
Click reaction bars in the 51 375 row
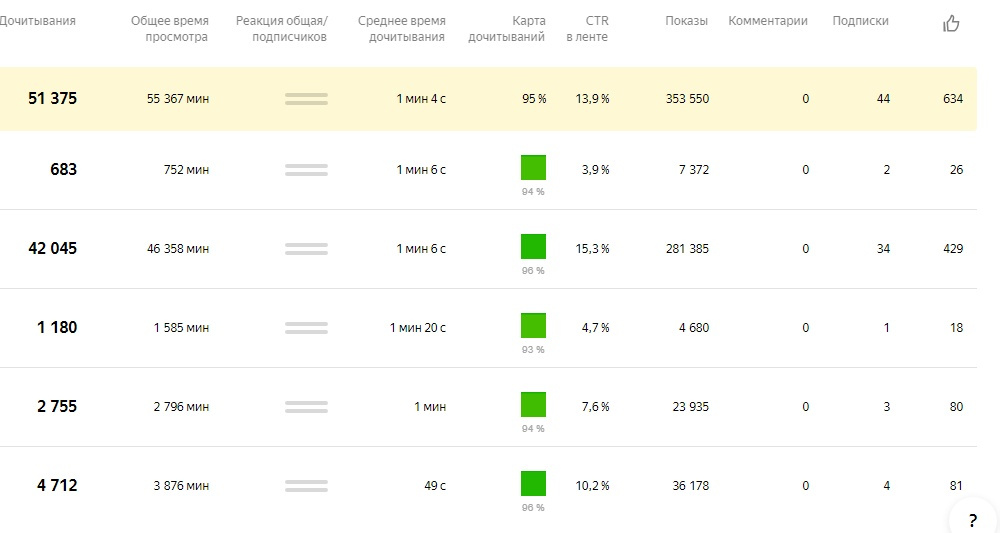pyautogui.click(x=306, y=99)
